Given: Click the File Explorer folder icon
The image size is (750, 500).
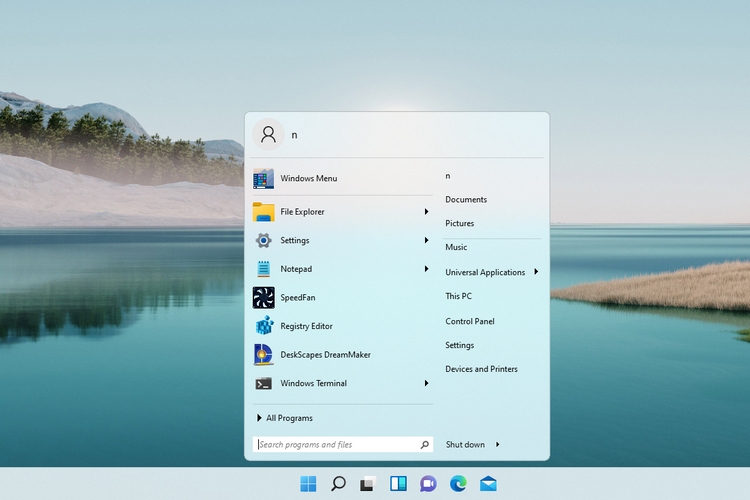Looking at the screenshot, I should (264, 212).
